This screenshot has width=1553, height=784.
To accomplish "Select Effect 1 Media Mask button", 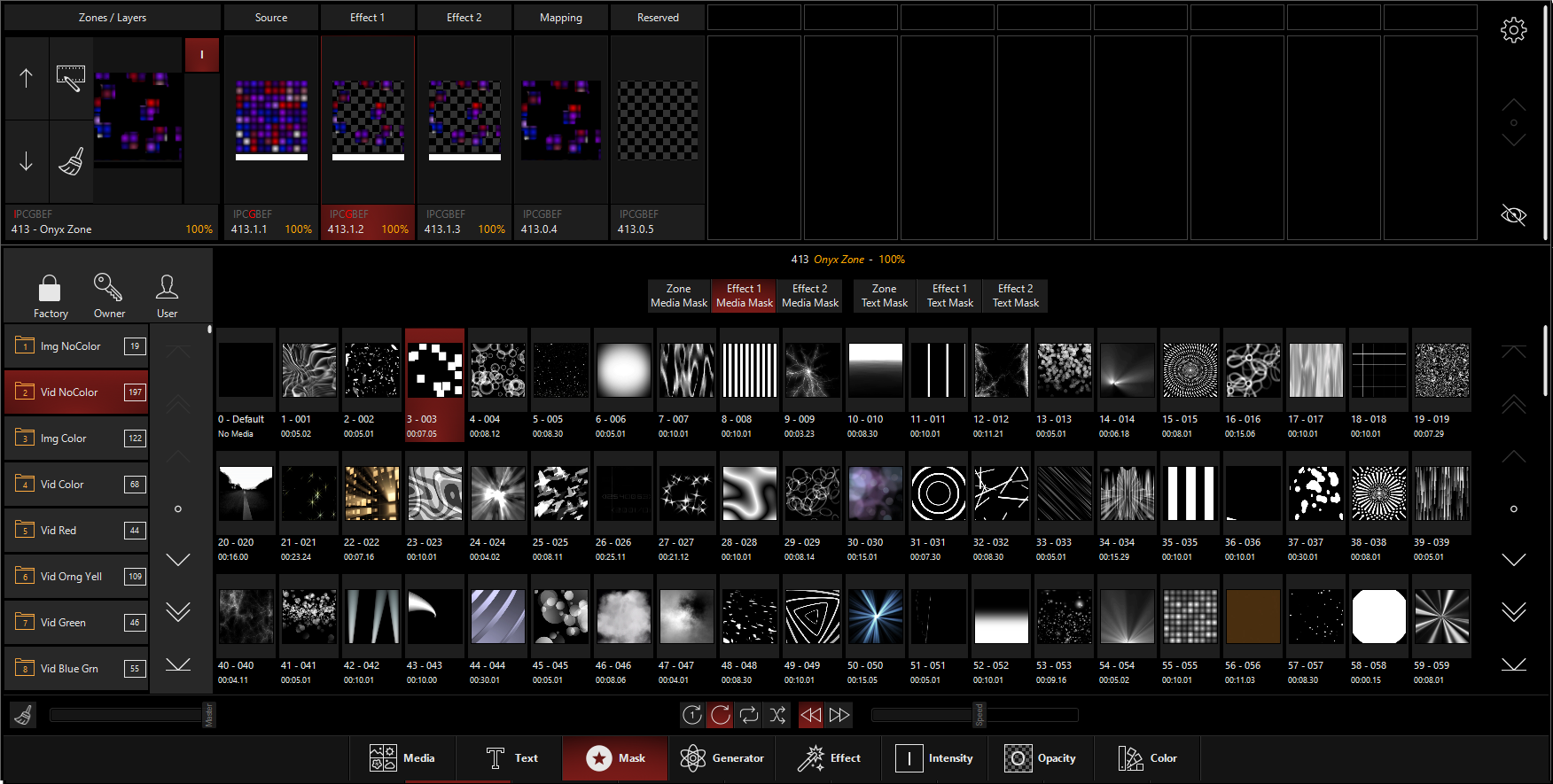I will [745, 296].
